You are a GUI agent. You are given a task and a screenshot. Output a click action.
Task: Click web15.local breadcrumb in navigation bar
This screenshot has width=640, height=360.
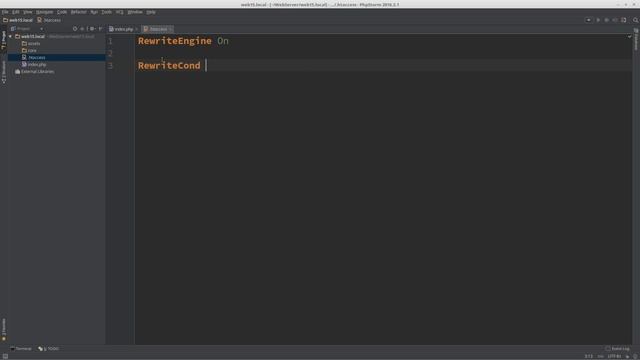click(x=18, y=20)
